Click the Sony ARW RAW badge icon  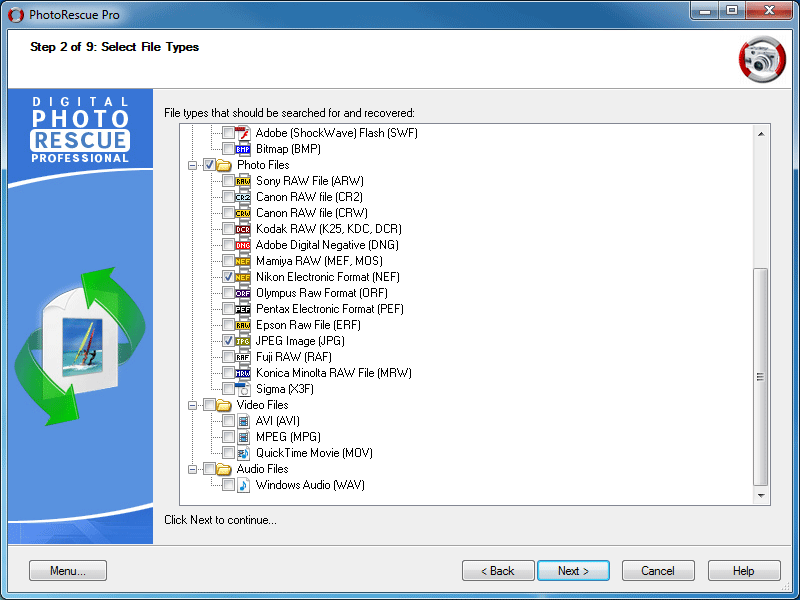243,181
